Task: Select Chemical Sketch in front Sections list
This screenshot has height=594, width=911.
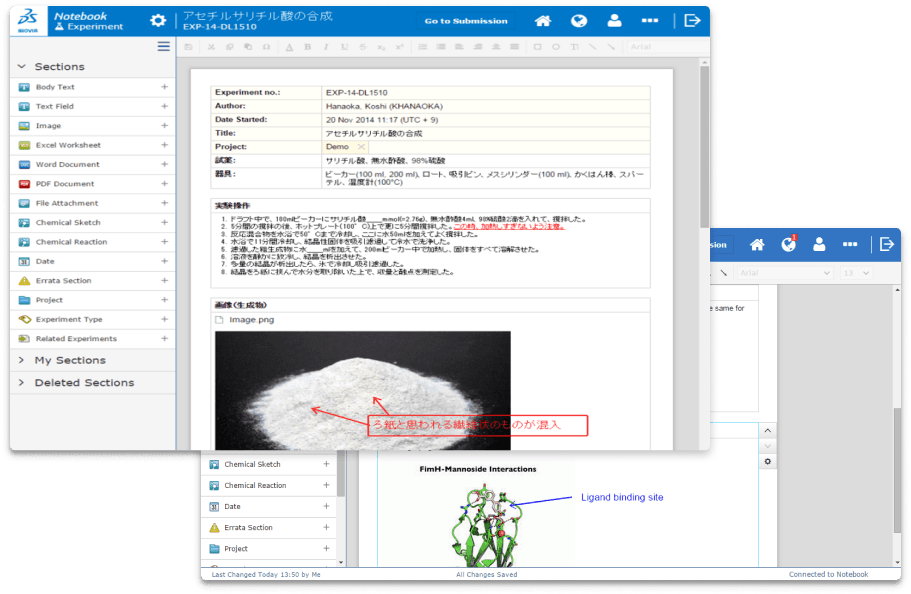Action: 68,223
